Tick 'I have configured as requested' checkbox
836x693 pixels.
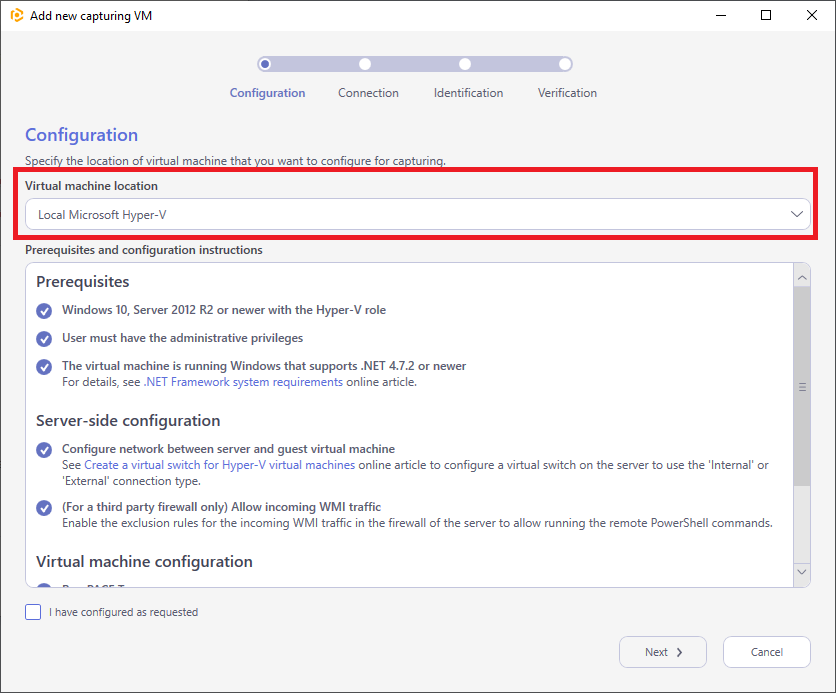33,612
